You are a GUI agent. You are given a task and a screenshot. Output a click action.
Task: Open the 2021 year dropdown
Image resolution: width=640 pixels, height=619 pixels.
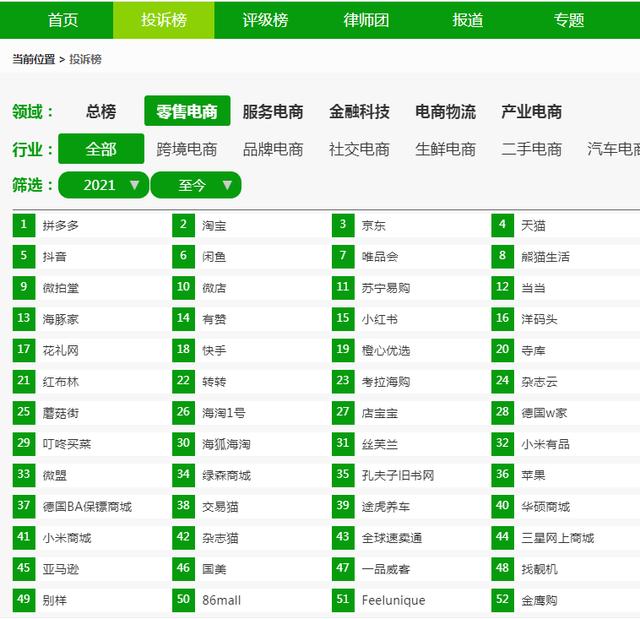(x=103, y=185)
